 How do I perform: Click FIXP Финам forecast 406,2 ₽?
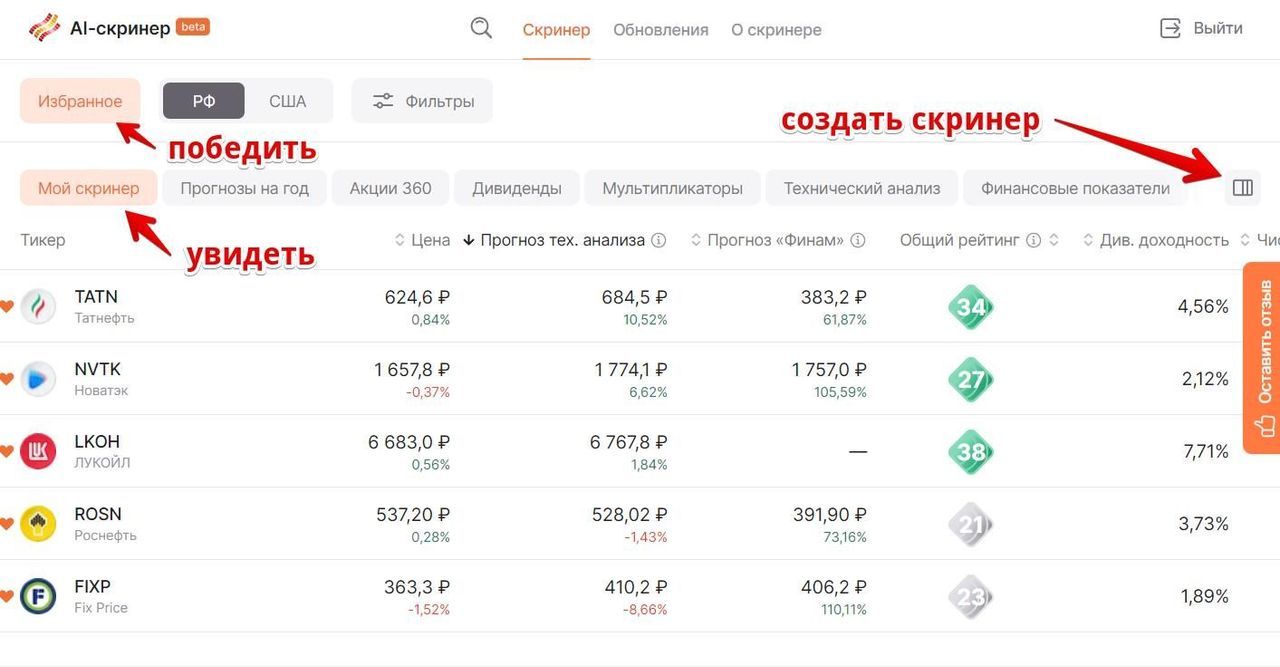(x=834, y=587)
